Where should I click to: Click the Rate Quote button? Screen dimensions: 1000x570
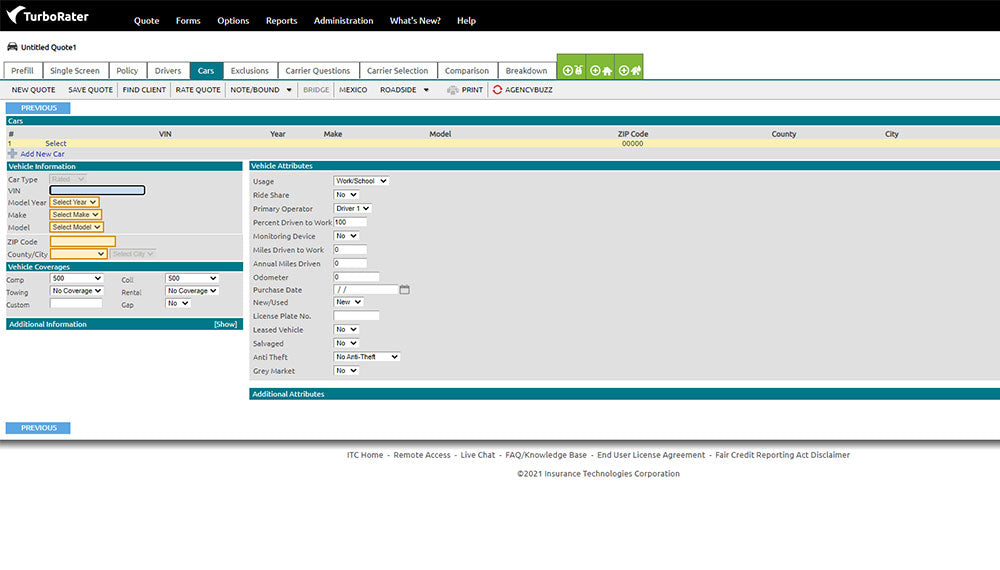coord(198,90)
